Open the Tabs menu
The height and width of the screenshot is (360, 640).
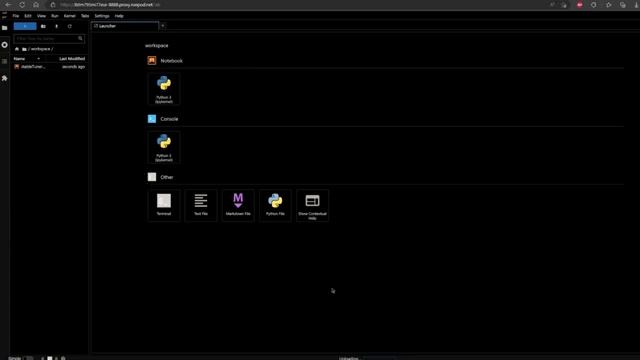(x=85, y=16)
